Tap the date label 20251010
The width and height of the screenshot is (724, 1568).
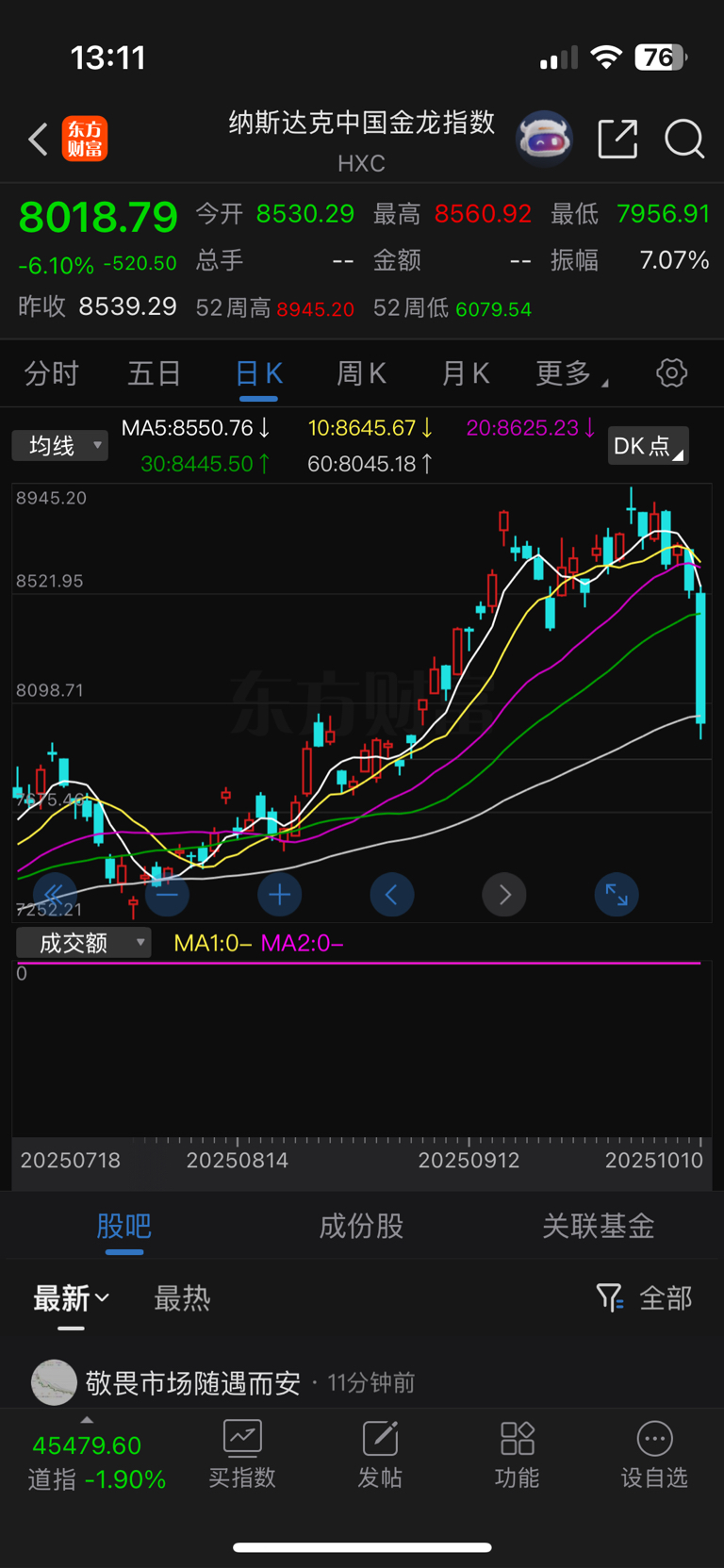[654, 1161]
